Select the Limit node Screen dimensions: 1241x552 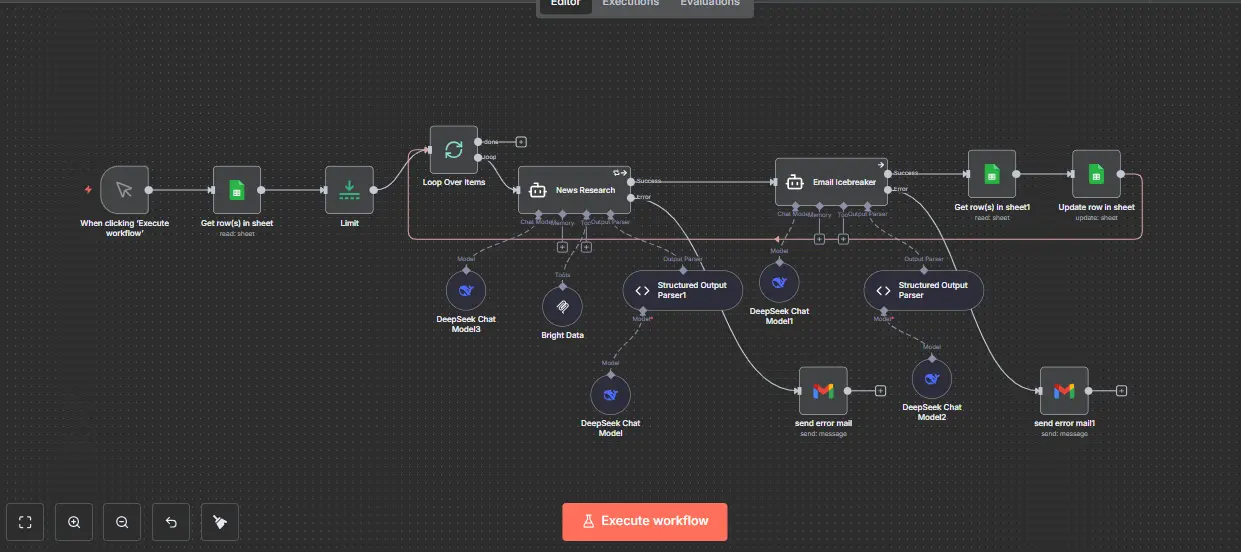[x=349, y=189]
